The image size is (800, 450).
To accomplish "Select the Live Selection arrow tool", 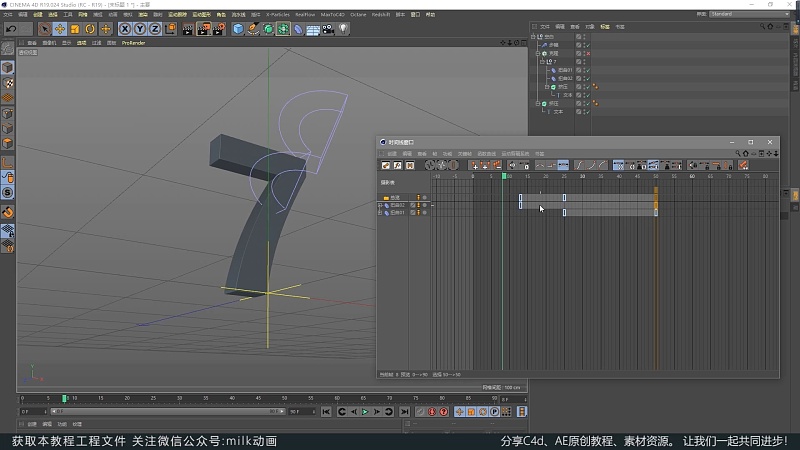I will coord(44,29).
